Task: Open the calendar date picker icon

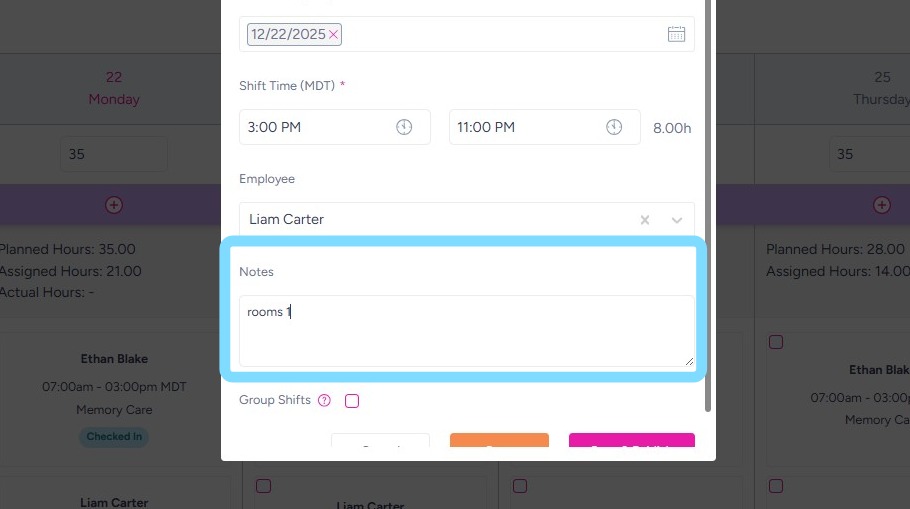Action: tap(676, 34)
